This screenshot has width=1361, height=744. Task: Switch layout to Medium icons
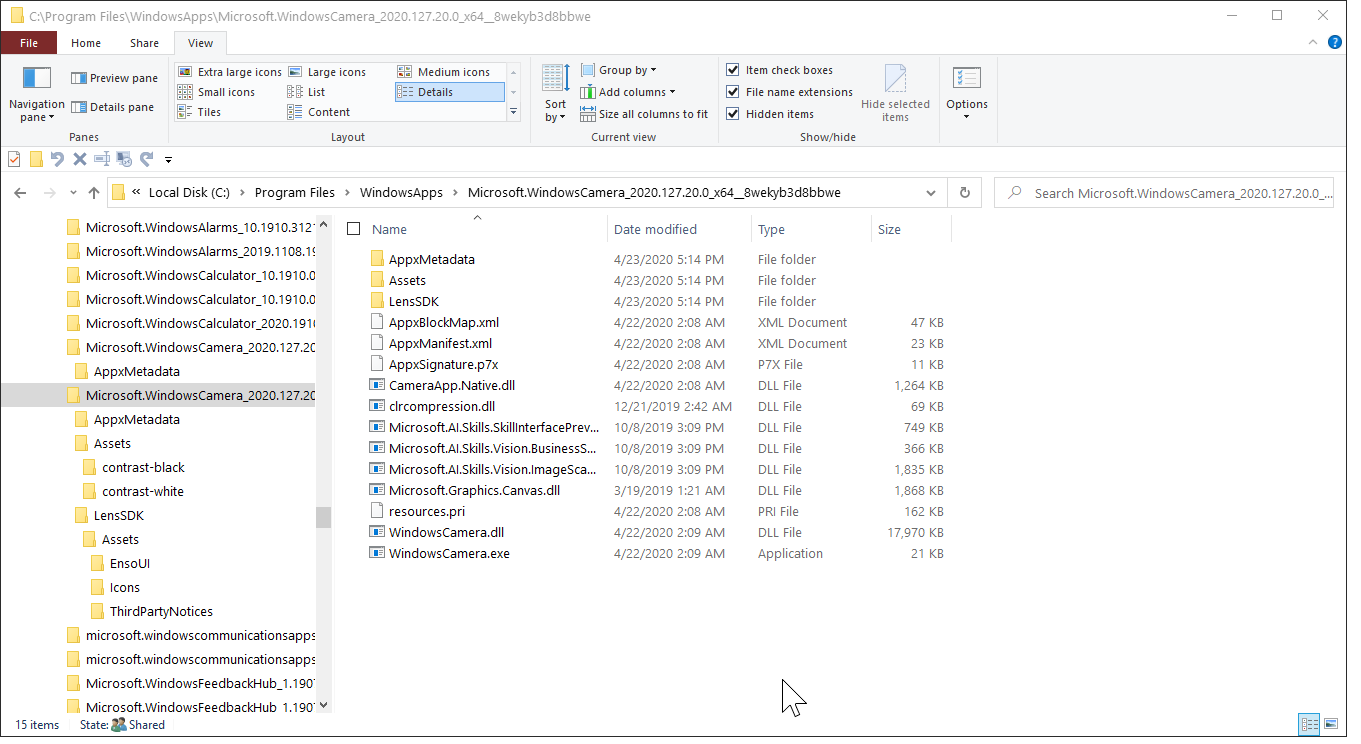point(444,72)
